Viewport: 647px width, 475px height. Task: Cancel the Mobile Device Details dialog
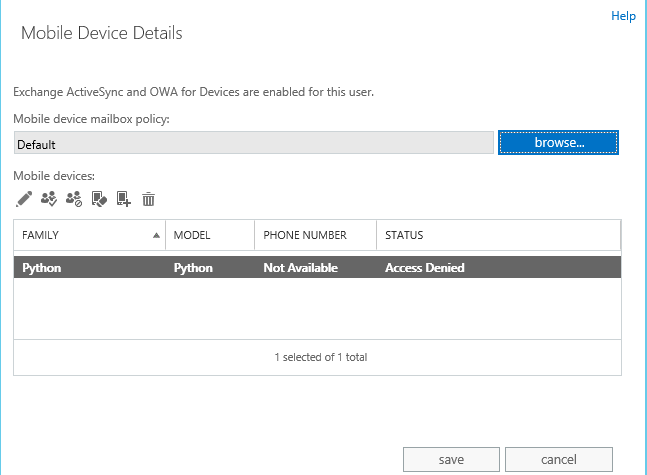558,459
